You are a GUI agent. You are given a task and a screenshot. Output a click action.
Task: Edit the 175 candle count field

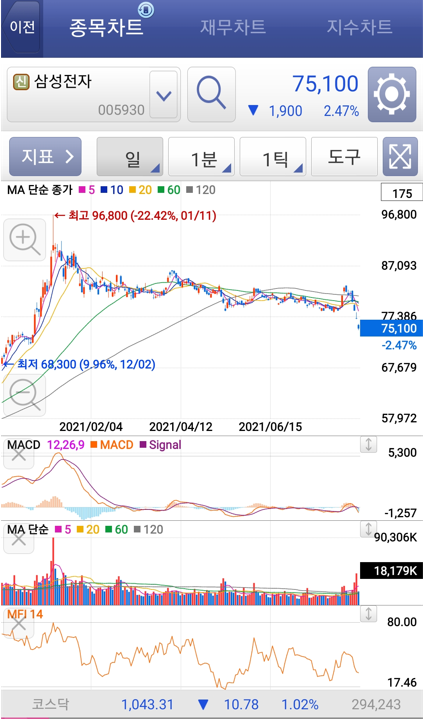402,193
